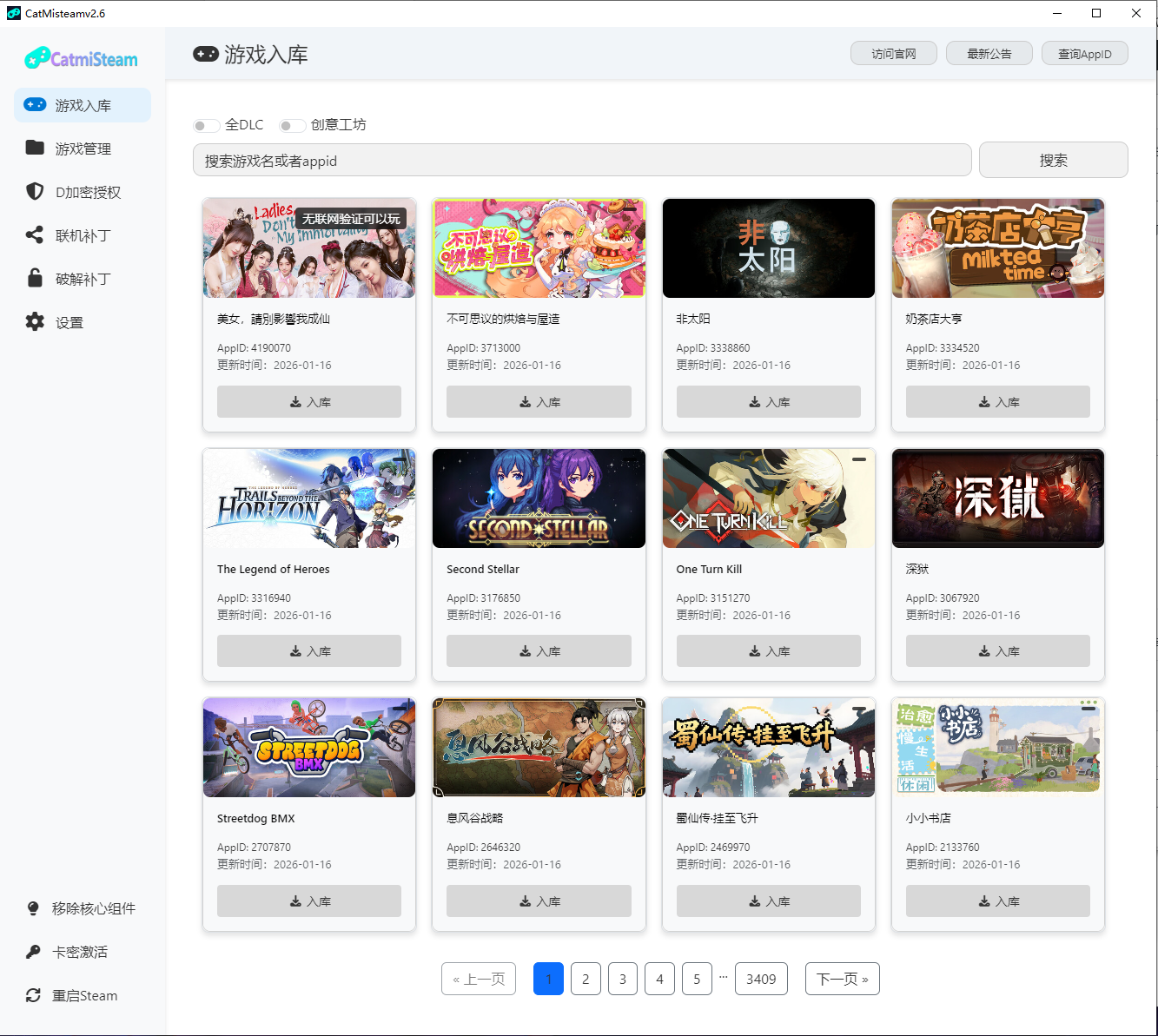Click the AppID: 4190070 text
The width and height of the screenshot is (1158, 1036).
point(254,348)
